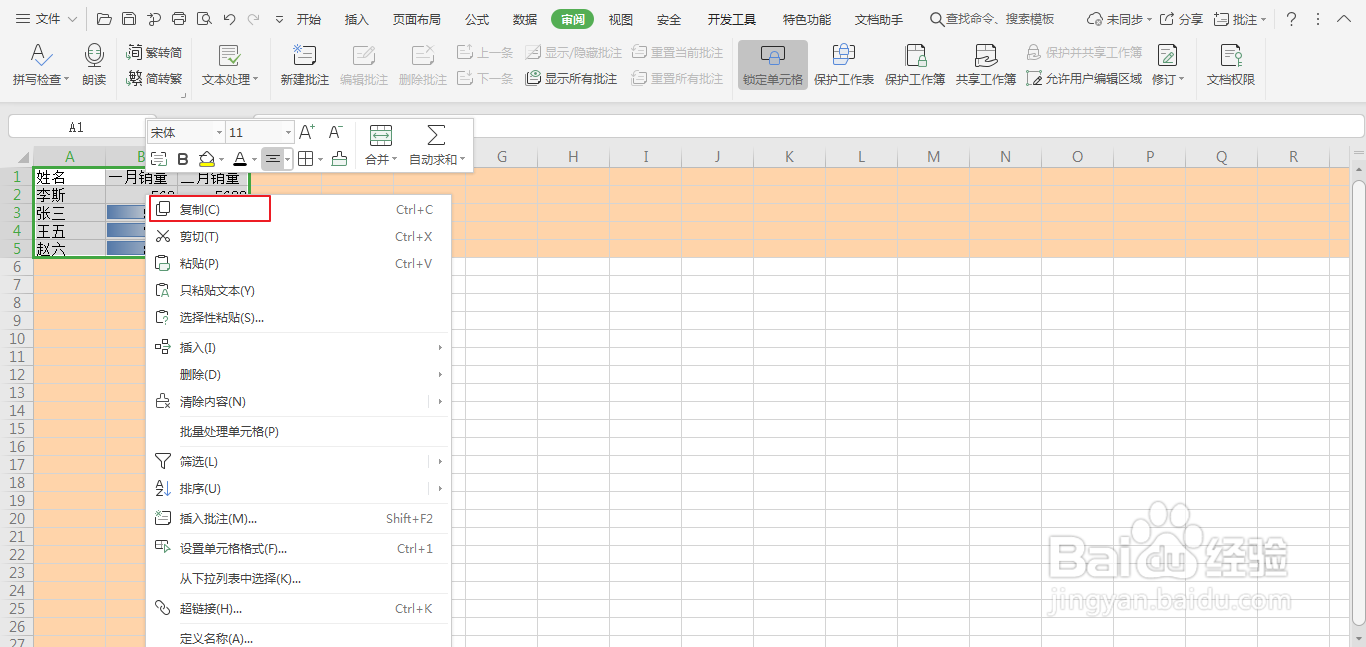
Task: Click the A1 name box
Action: pos(77,128)
